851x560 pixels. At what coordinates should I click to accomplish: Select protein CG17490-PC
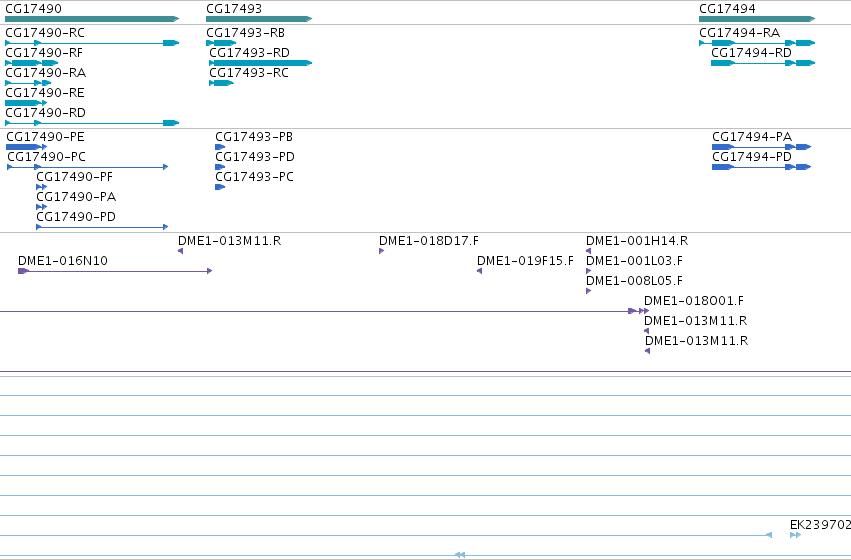pos(47,157)
